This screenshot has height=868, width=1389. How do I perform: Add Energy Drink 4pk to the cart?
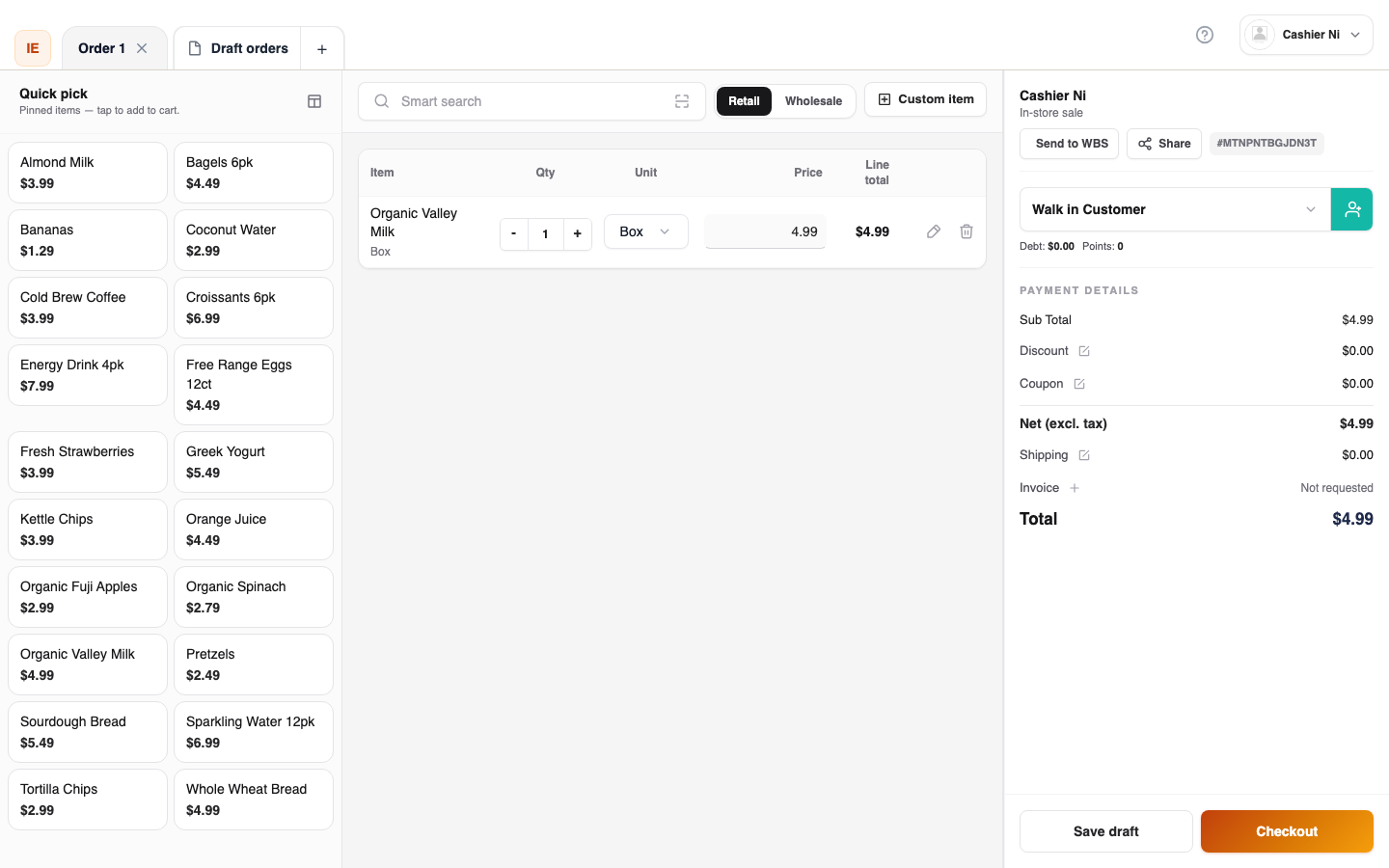88,375
